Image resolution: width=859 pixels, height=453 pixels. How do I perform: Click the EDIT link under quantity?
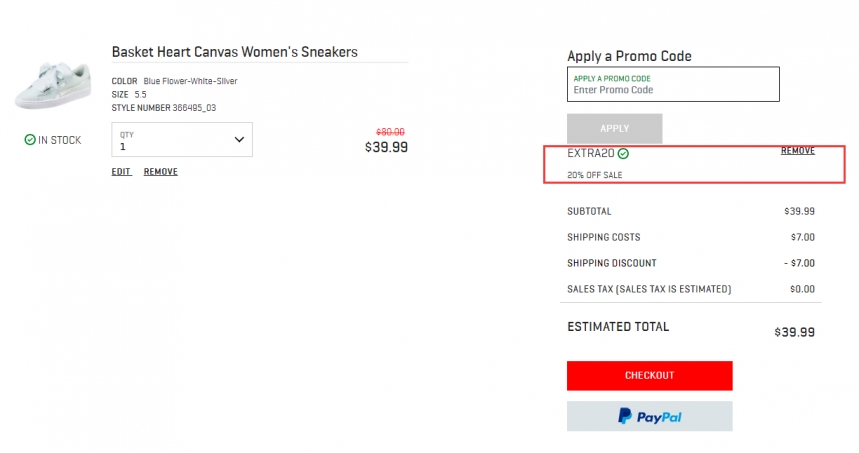click(x=121, y=172)
